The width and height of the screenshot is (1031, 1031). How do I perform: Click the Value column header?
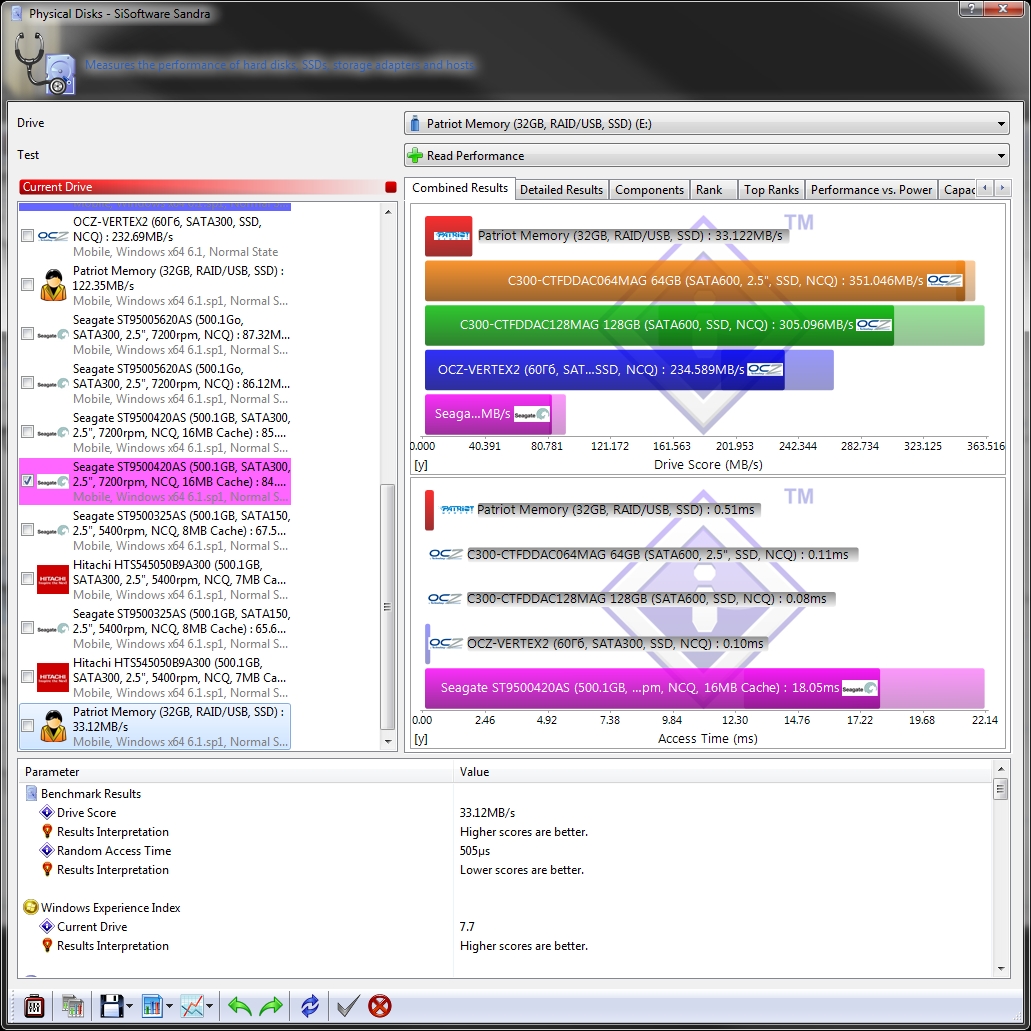(723, 772)
